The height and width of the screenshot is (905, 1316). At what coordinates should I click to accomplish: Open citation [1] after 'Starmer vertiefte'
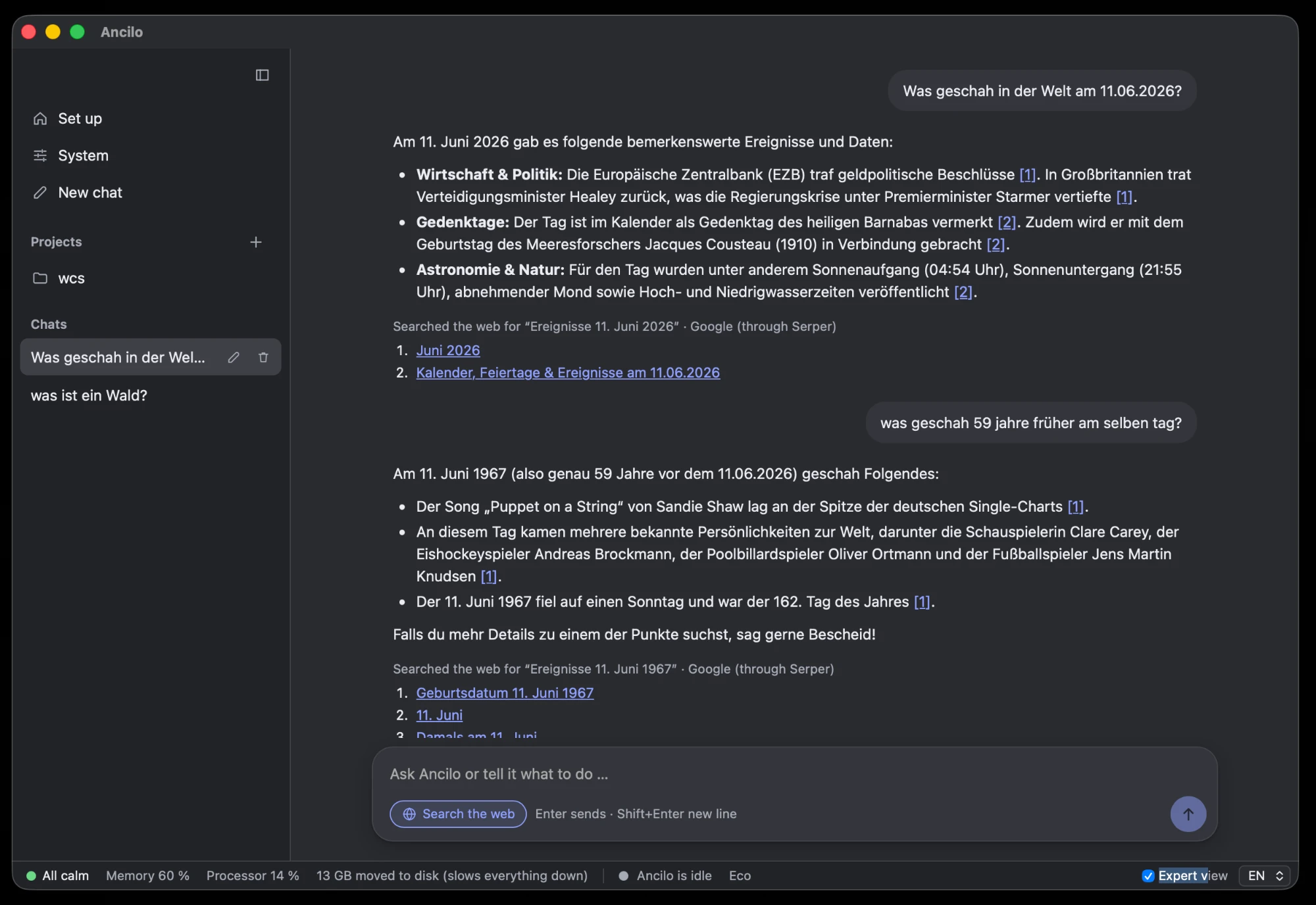[x=1124, y=197]
